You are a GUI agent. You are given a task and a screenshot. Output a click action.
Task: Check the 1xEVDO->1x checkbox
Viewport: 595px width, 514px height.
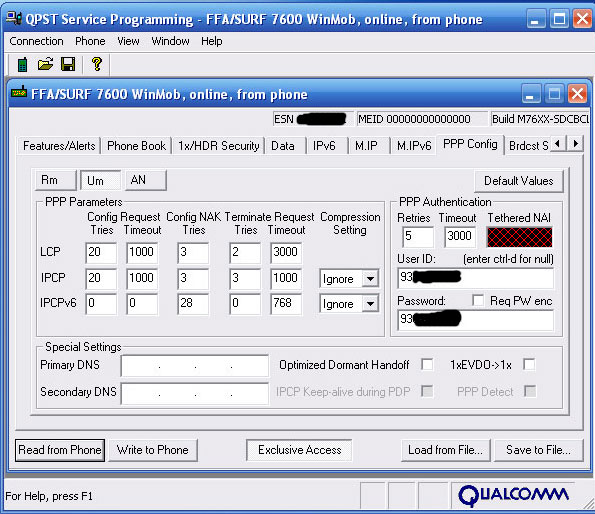click(x=529, y=365)
